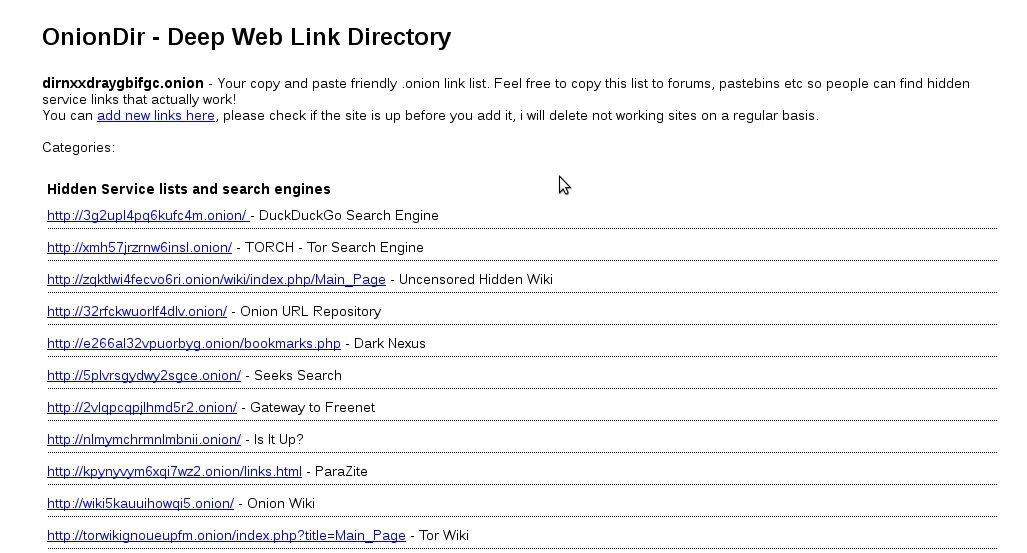Open the 'add new links here' link

156,116
